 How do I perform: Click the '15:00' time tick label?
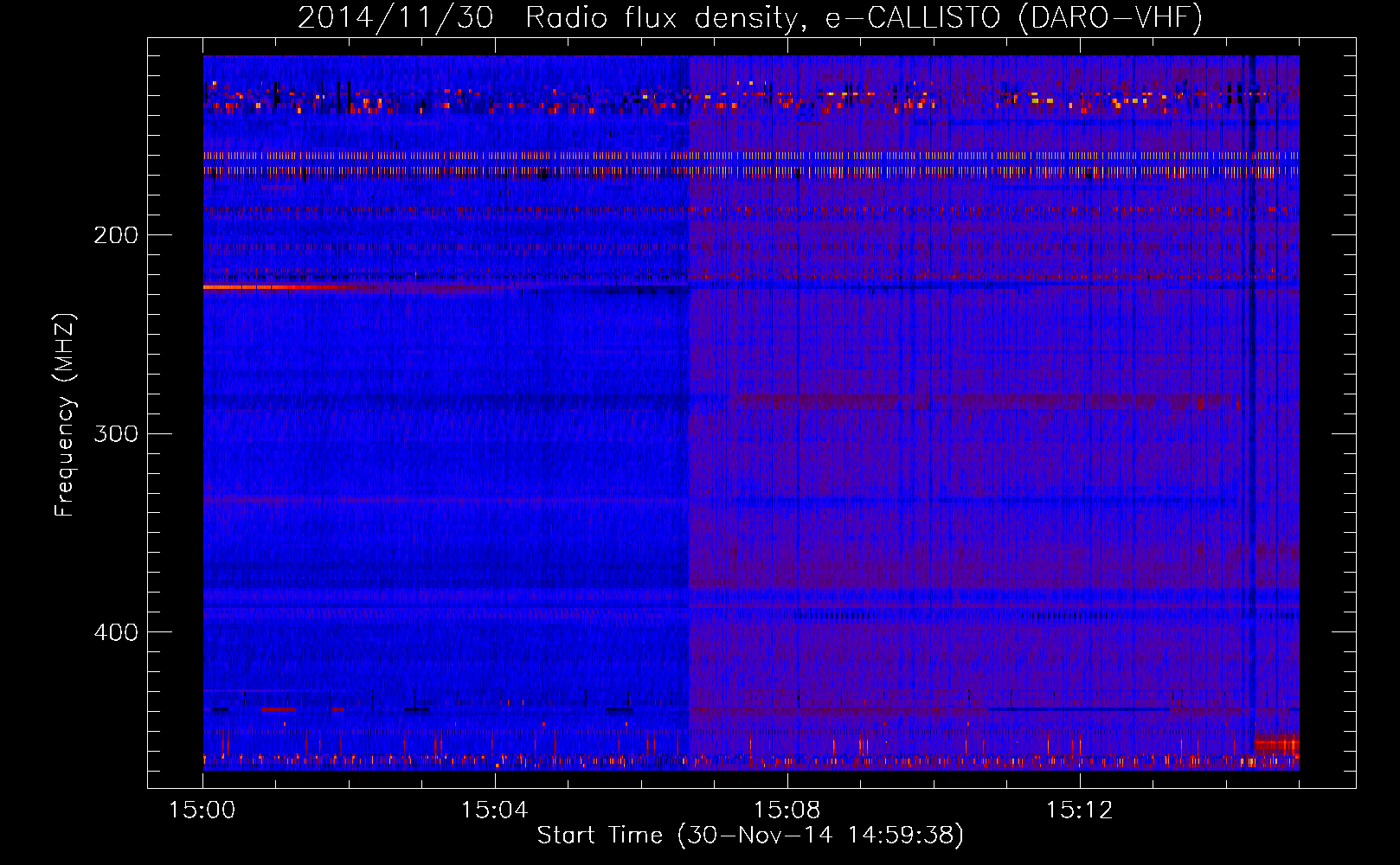pyautogui.click(x=202, y=811)
